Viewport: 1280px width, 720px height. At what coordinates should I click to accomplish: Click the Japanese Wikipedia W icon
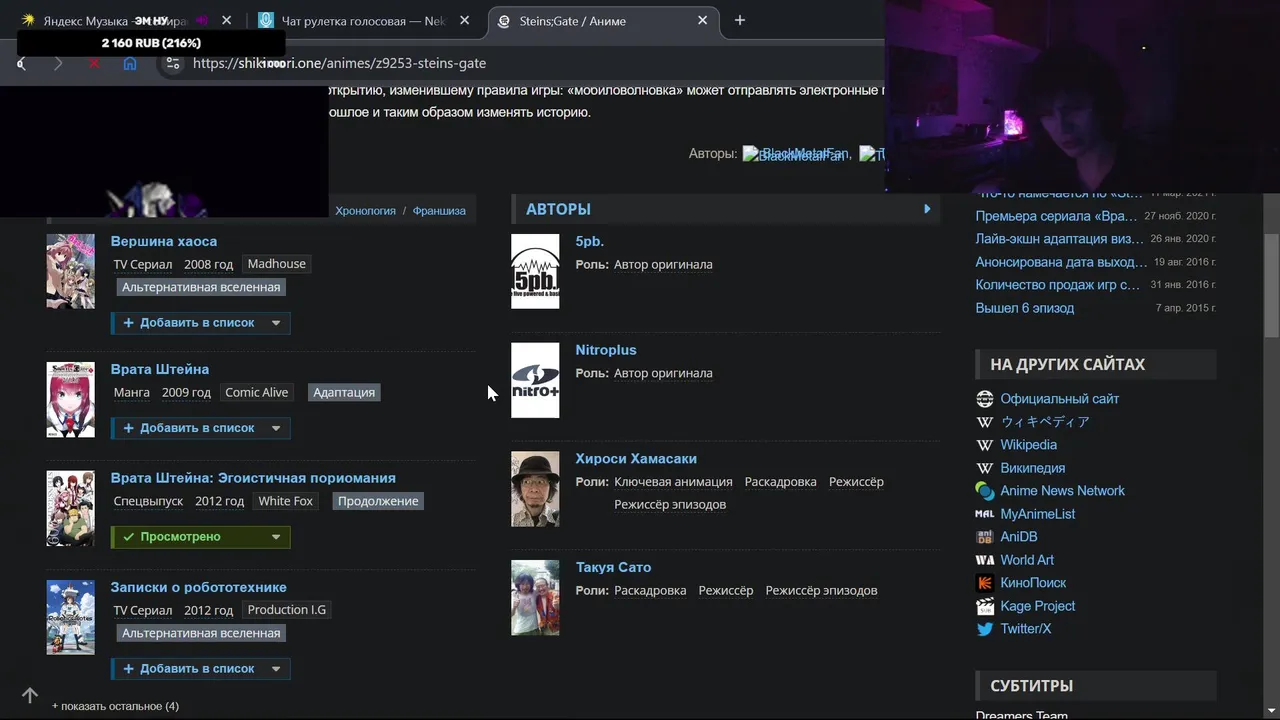(985, 422)
